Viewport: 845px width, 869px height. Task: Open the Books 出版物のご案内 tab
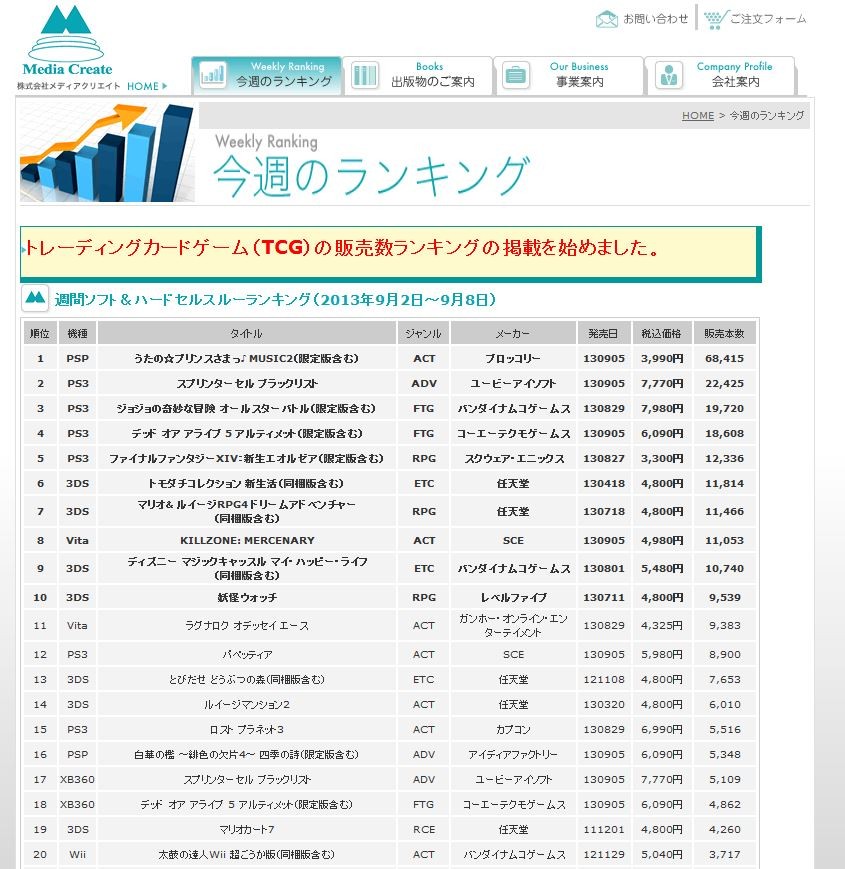[x=418, y=75]
